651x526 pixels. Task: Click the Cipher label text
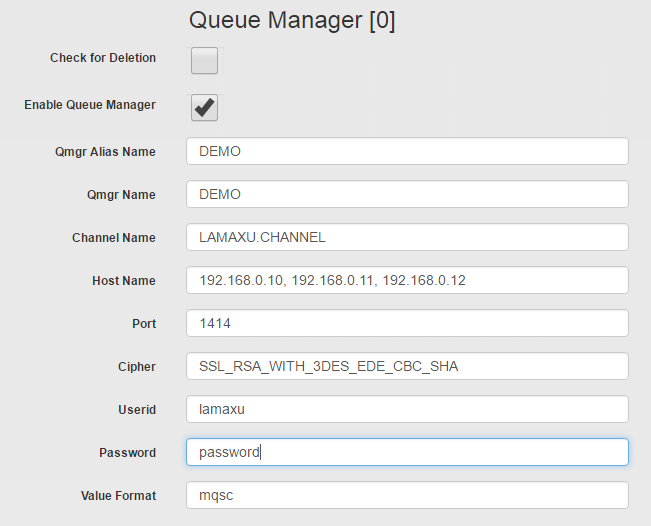click(x=137, y=367)
